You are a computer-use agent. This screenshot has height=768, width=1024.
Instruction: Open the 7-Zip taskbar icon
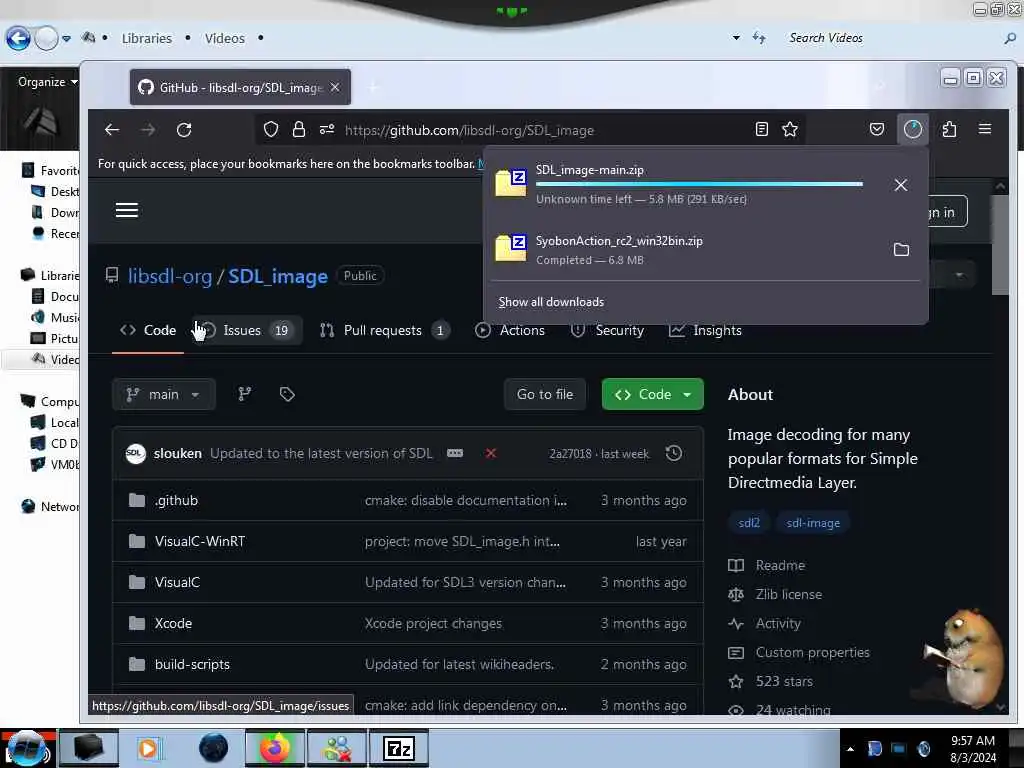click(x=399, y=748)
